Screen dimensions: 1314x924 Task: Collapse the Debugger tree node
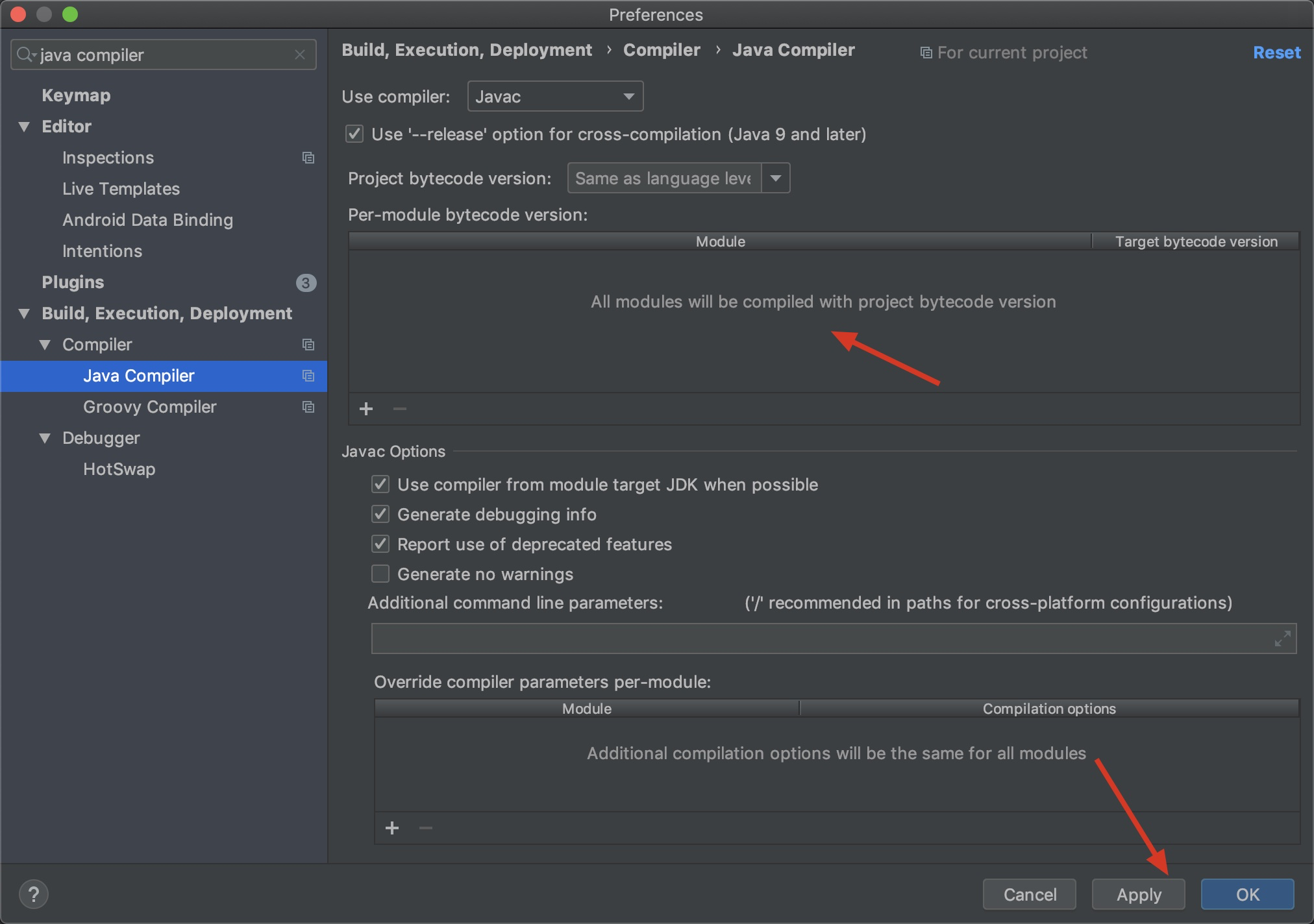45,438
